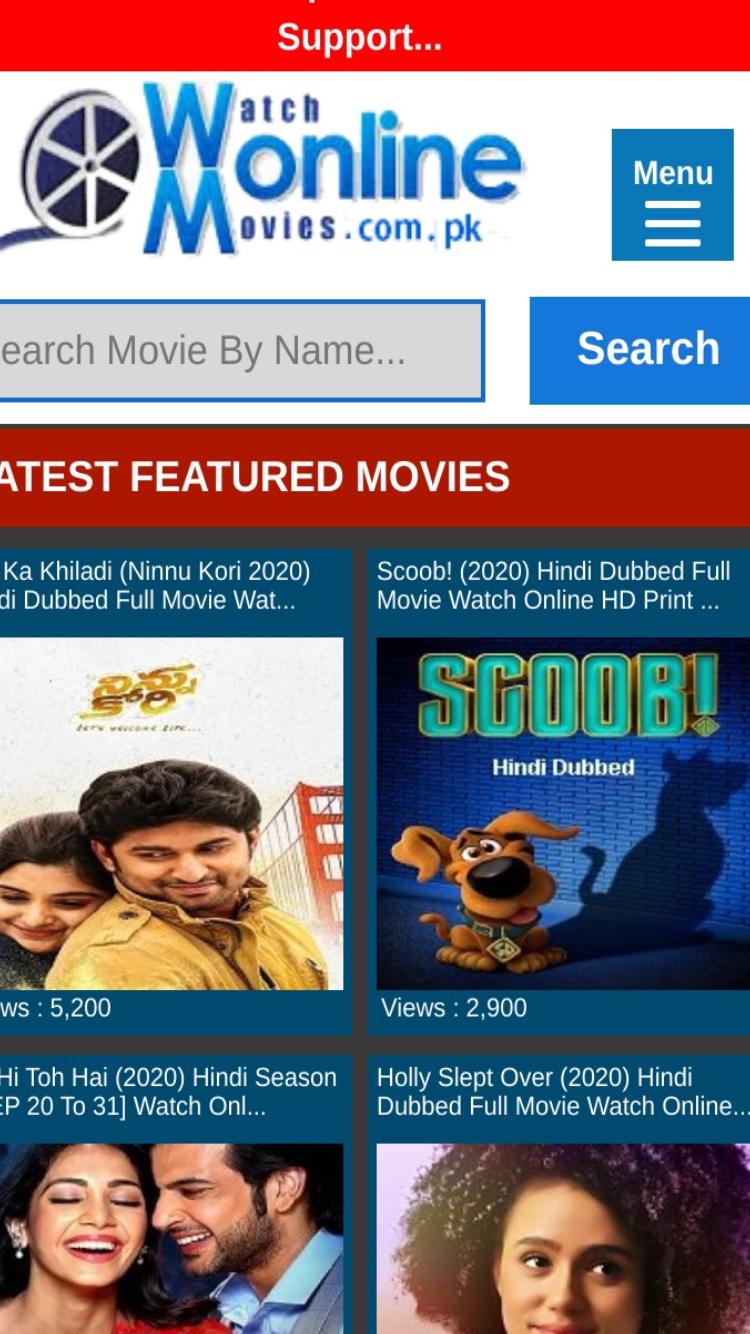Click the hamburger lines icon under Menu

672,223
